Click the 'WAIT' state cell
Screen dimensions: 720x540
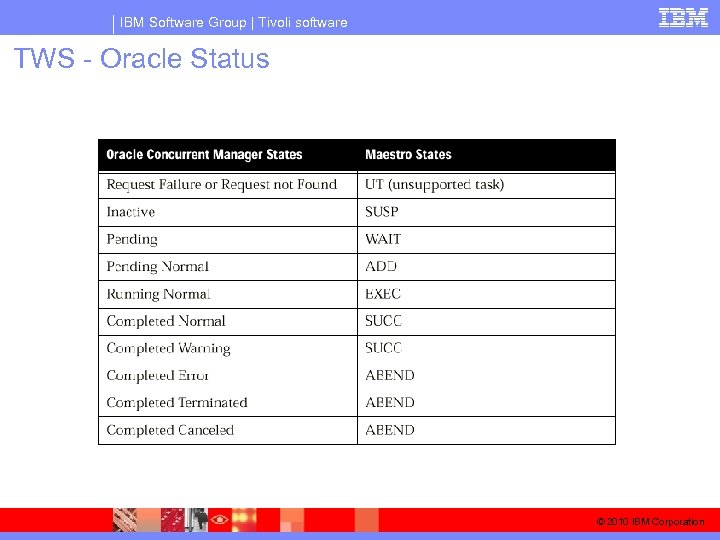(486, 240)
